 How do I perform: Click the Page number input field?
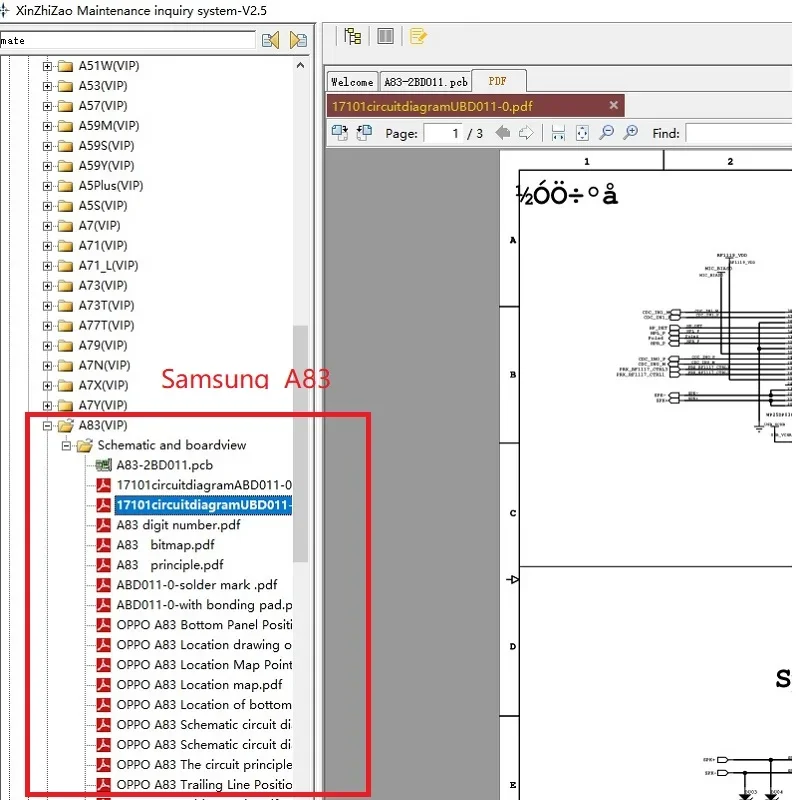click(443, 133)
